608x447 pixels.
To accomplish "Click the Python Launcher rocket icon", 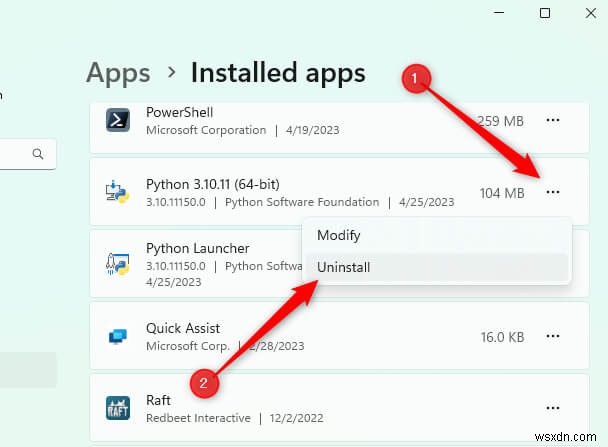I will click(117, 264).
